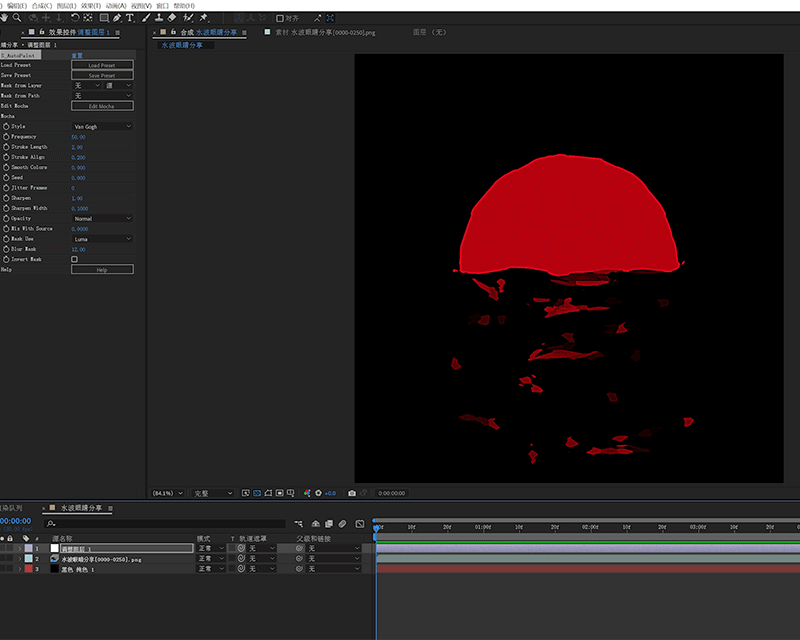This screenshot has height=640, width=800.
Task: Open the Mask from Path dropdown
Action: 102,96
